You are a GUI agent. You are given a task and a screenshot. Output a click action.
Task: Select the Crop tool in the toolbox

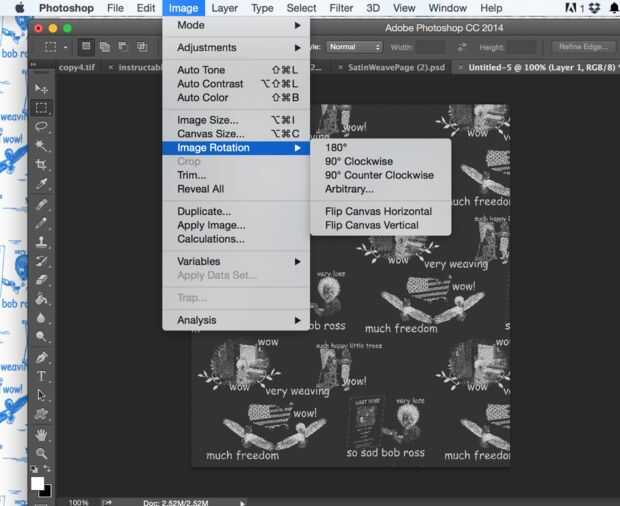click(41, 164)
